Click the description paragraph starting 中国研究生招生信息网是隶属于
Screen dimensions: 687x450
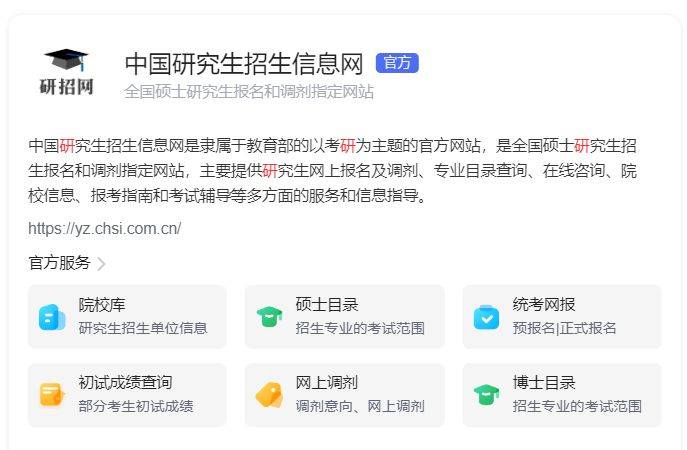(333, 170)
